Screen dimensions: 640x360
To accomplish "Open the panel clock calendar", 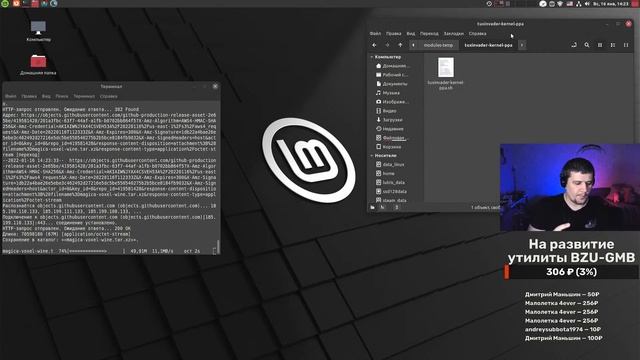I will coord(611,4).
